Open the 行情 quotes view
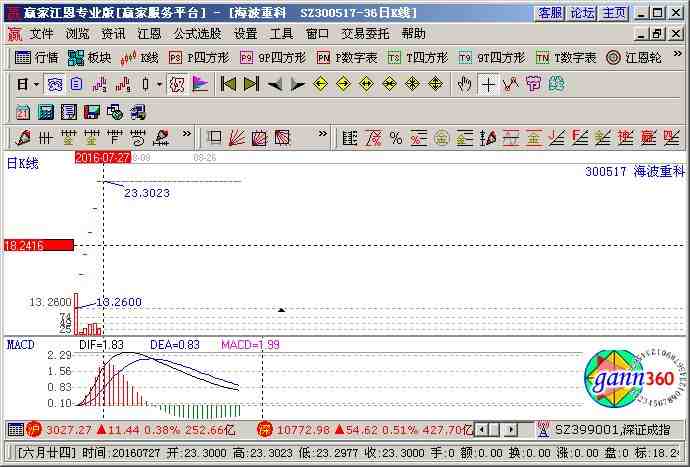The height and width of the screenshot is (467, 690). pos(37,58)
